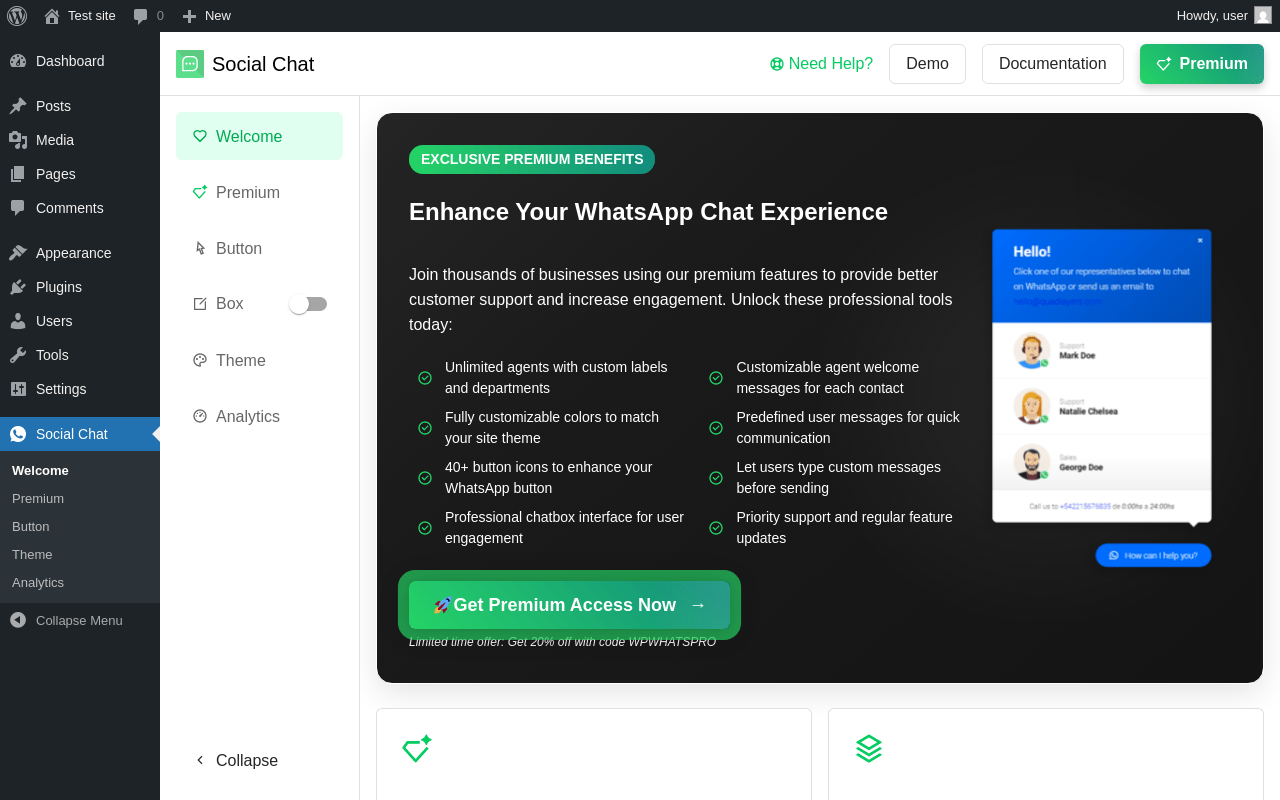Click the WordPress logo icon
Screen dimensions: 1280x800
(17, 16)
